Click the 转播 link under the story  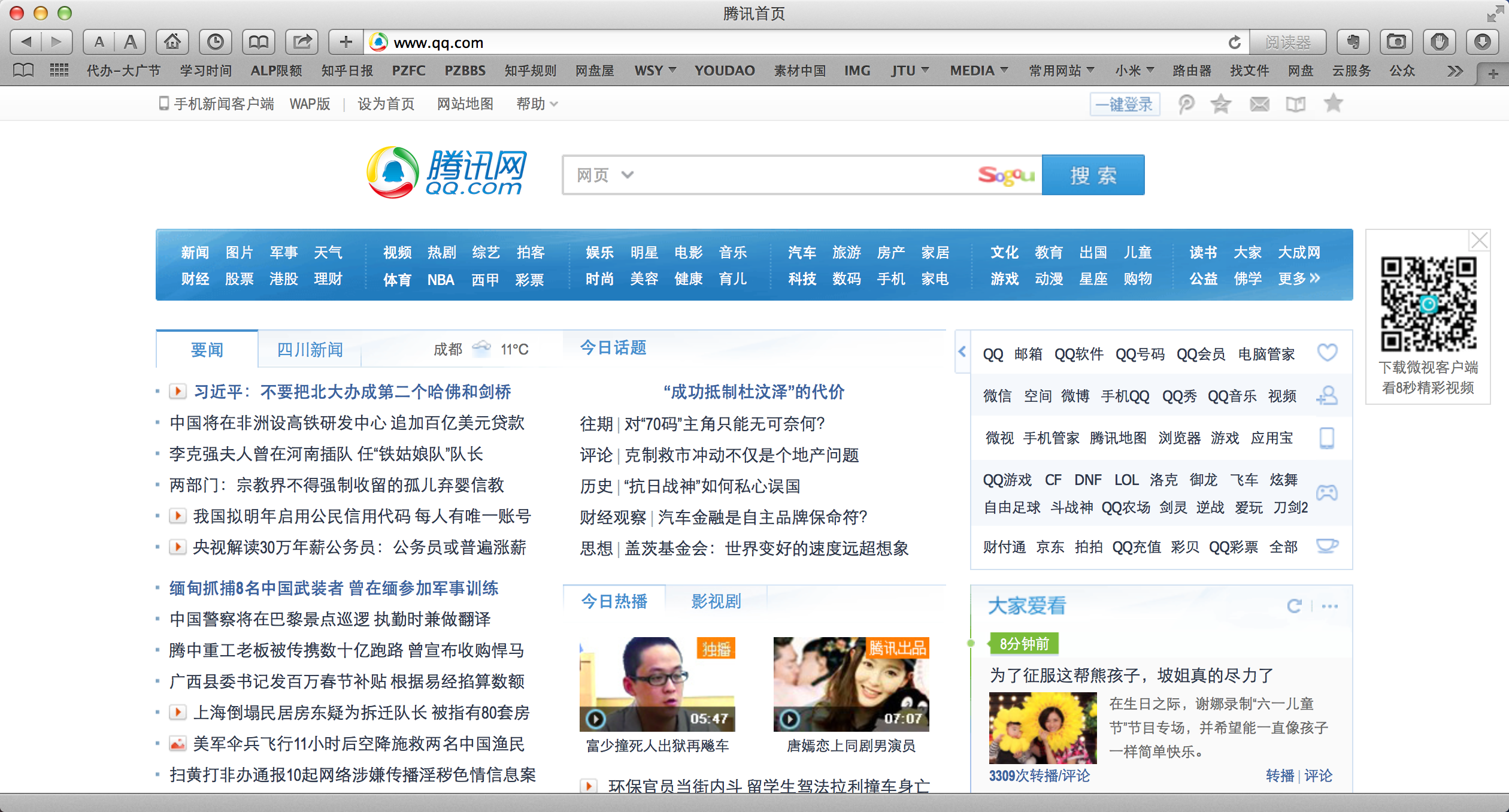(x=1280, y=775)
